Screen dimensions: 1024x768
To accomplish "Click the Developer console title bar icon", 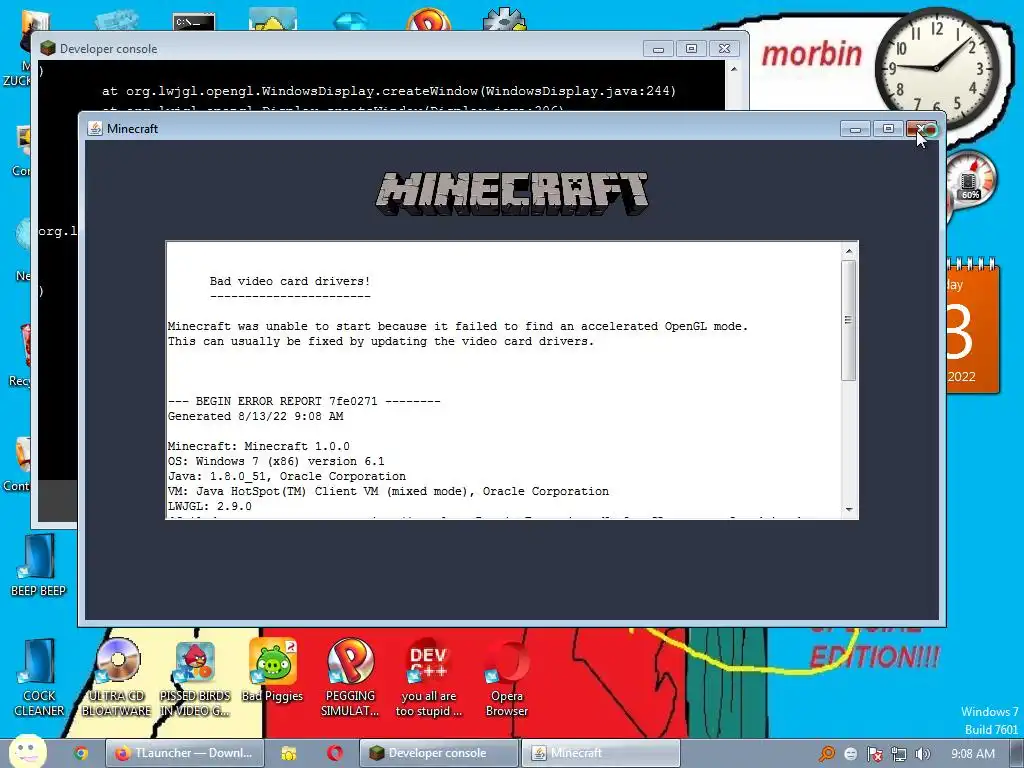I will tap(48, 48).
